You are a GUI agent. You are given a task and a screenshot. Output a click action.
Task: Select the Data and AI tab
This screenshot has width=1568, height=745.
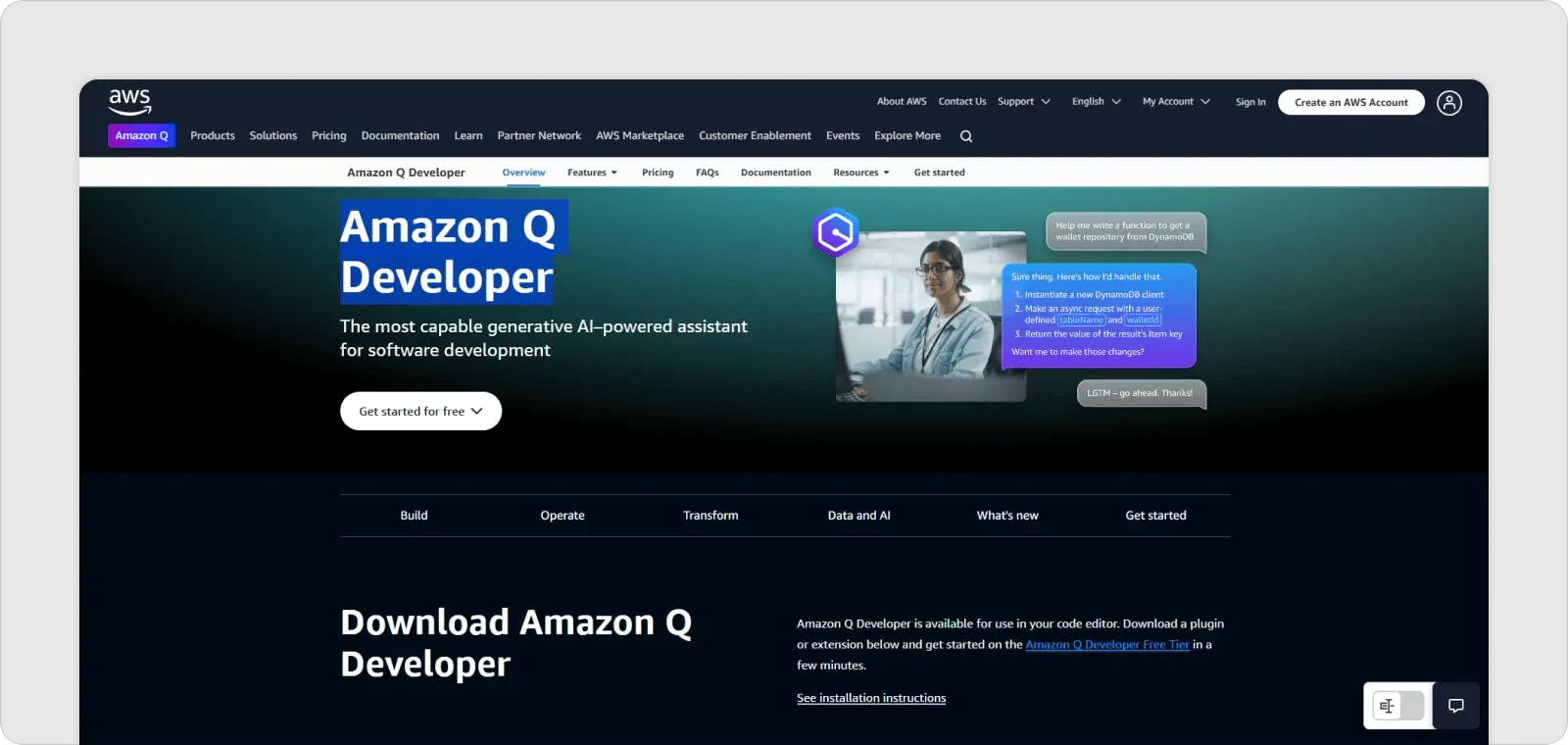pyautogui.click(x=858, y=516)
